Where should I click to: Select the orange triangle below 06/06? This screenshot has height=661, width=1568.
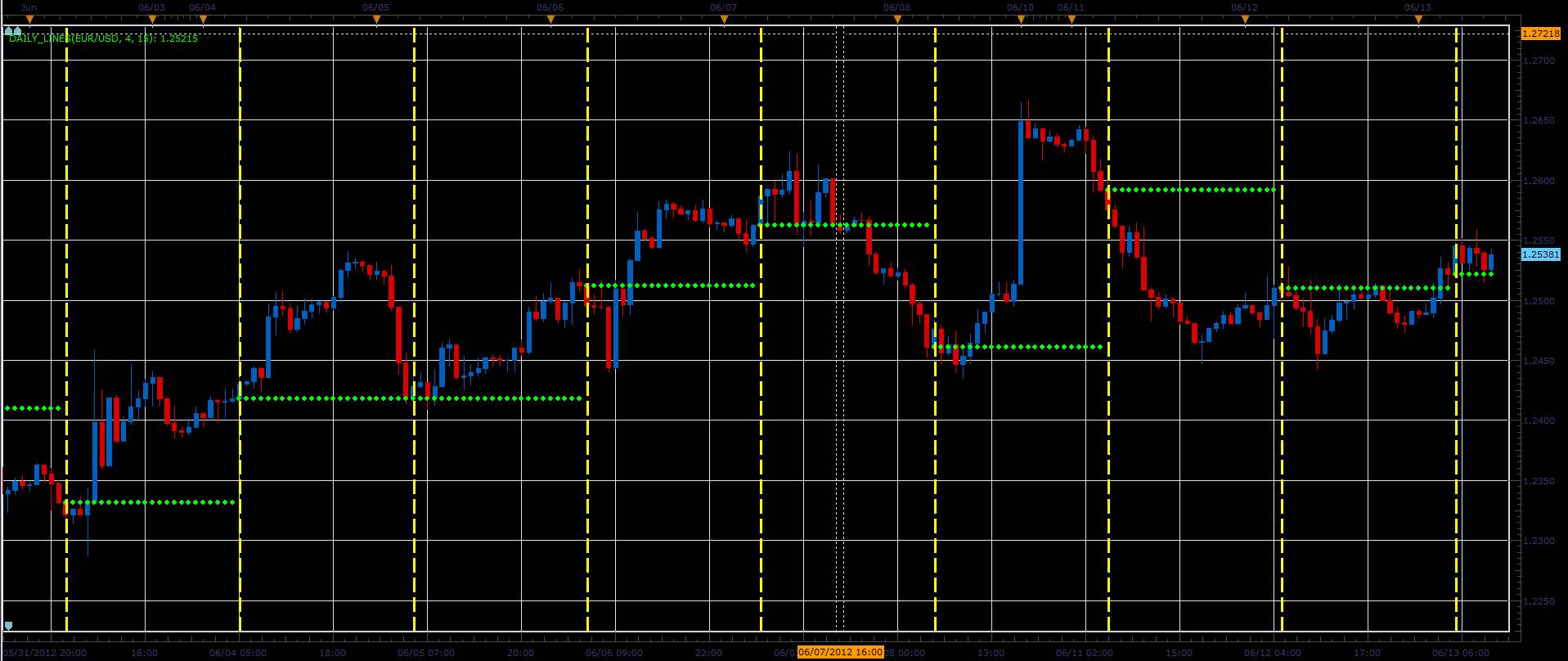pos(550,20)
